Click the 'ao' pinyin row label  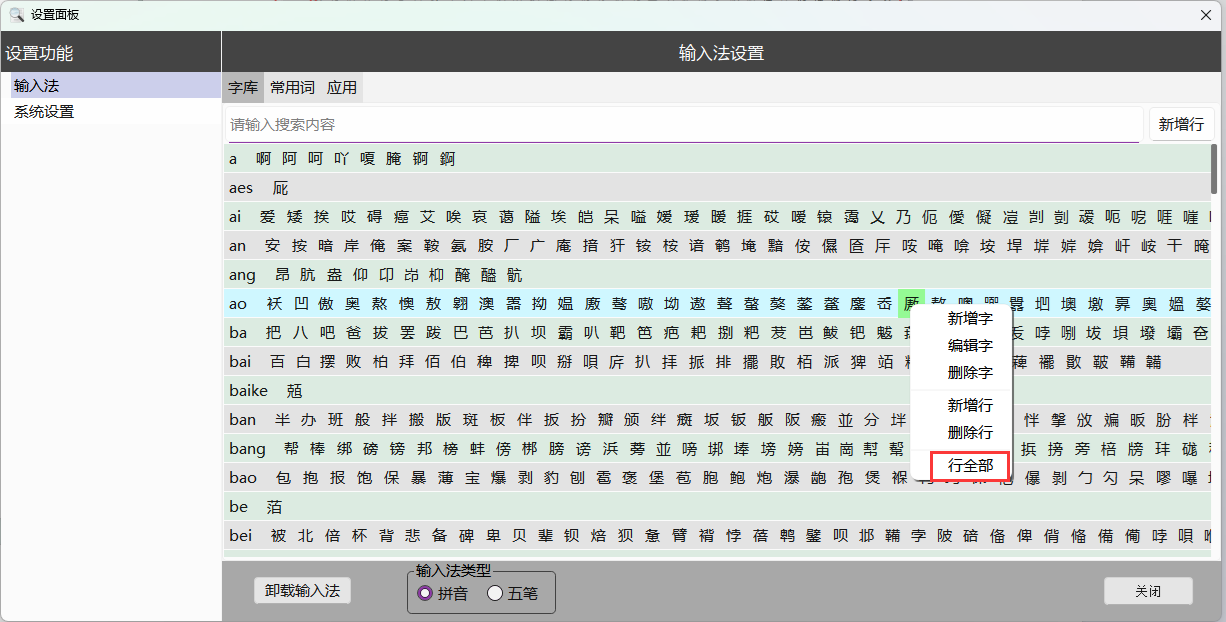(238, 304)
